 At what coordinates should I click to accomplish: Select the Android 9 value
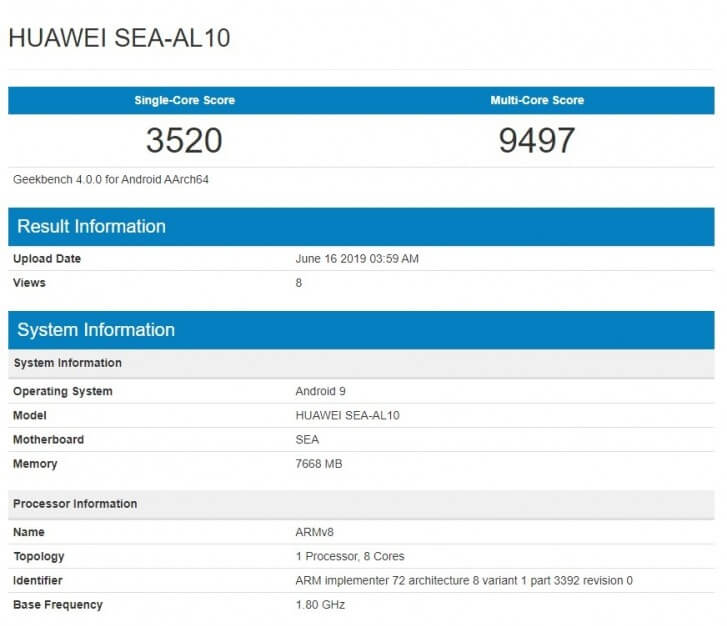[320, 391]
